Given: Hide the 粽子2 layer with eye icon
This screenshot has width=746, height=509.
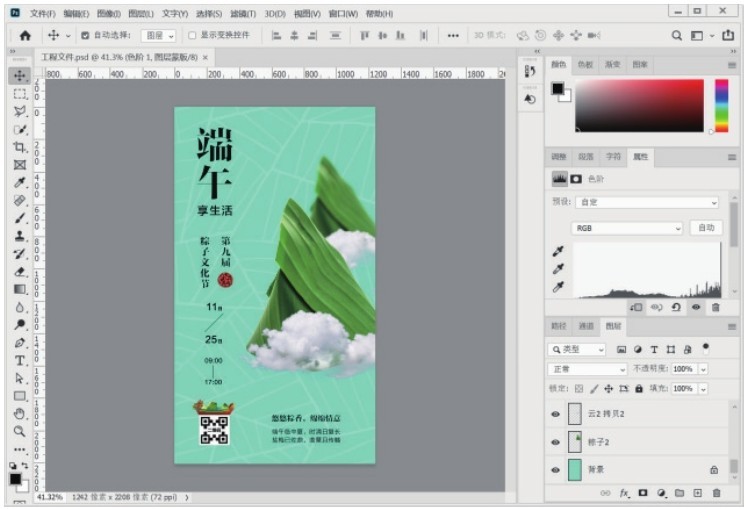Looking at the screenshot, I should [556, 441].
